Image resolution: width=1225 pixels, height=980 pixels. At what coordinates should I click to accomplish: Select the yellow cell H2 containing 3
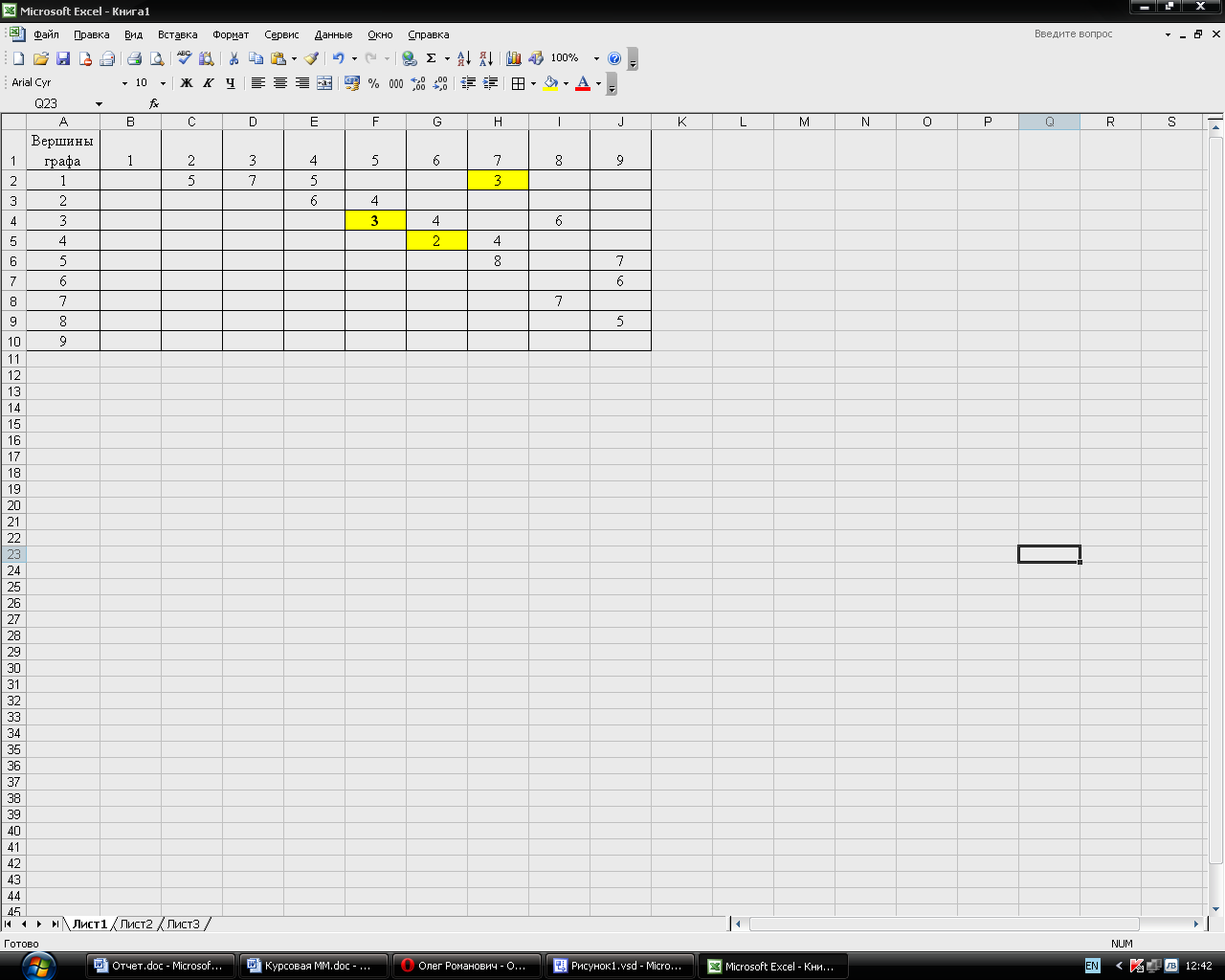coord(498,180)
